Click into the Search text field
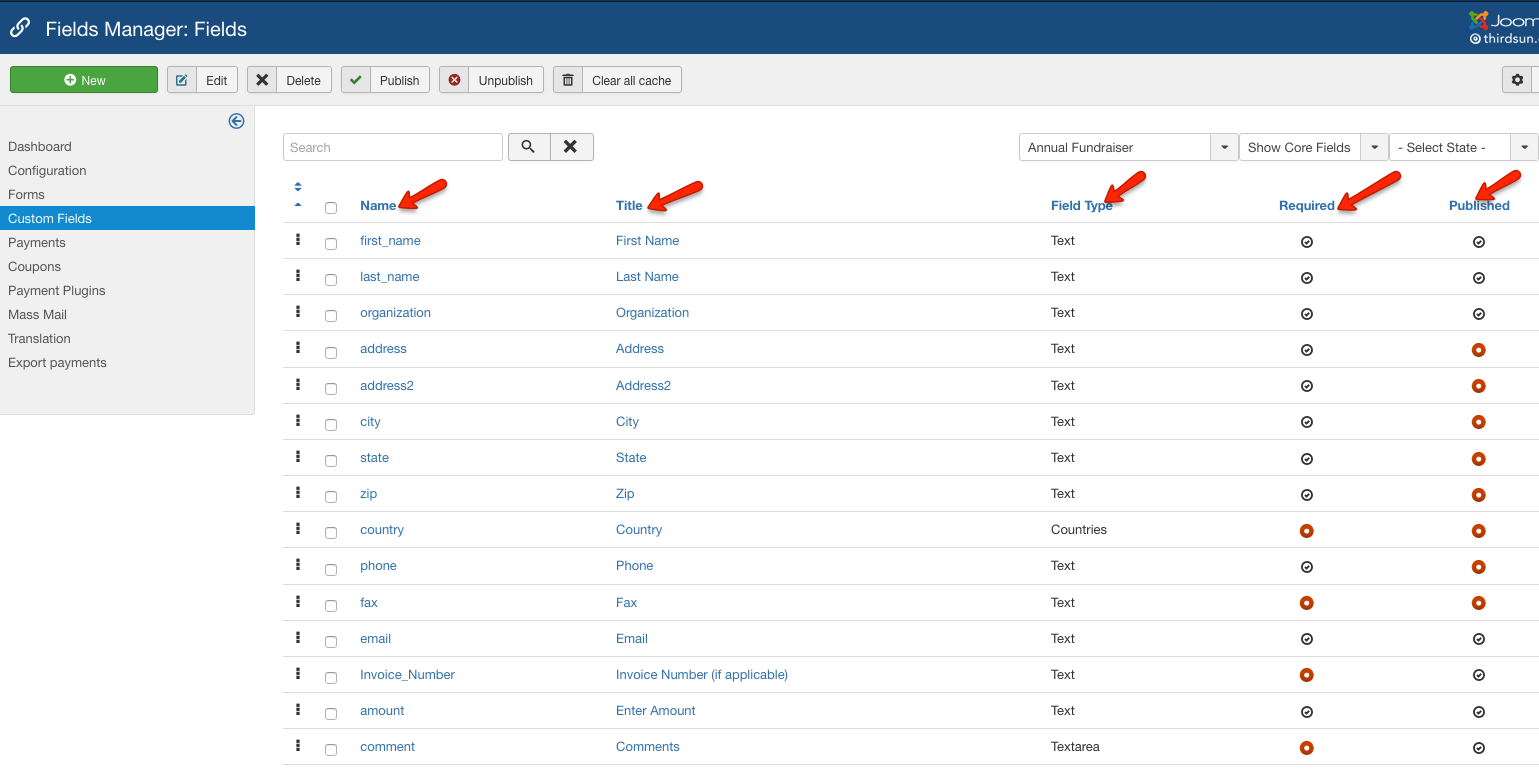The image size is (1539, 769). [392, 147]
